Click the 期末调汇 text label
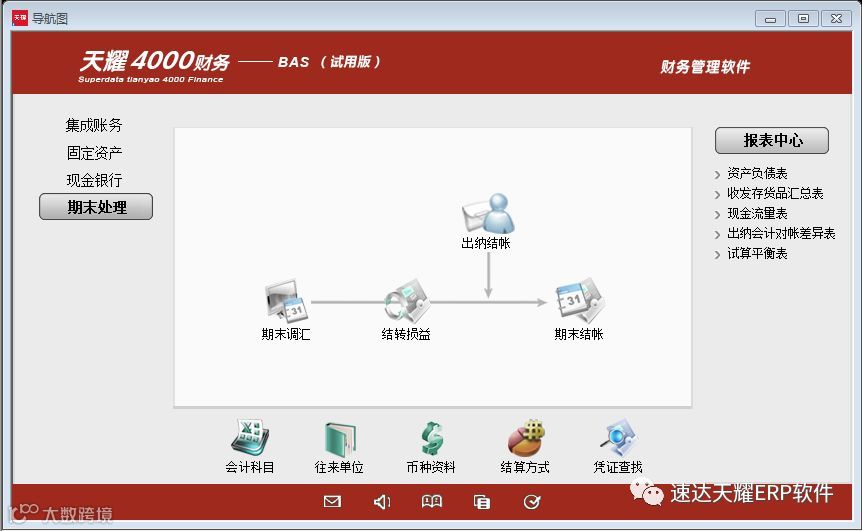Image resolution: width=862 pixels, height=531 pixels. (286, 334)
